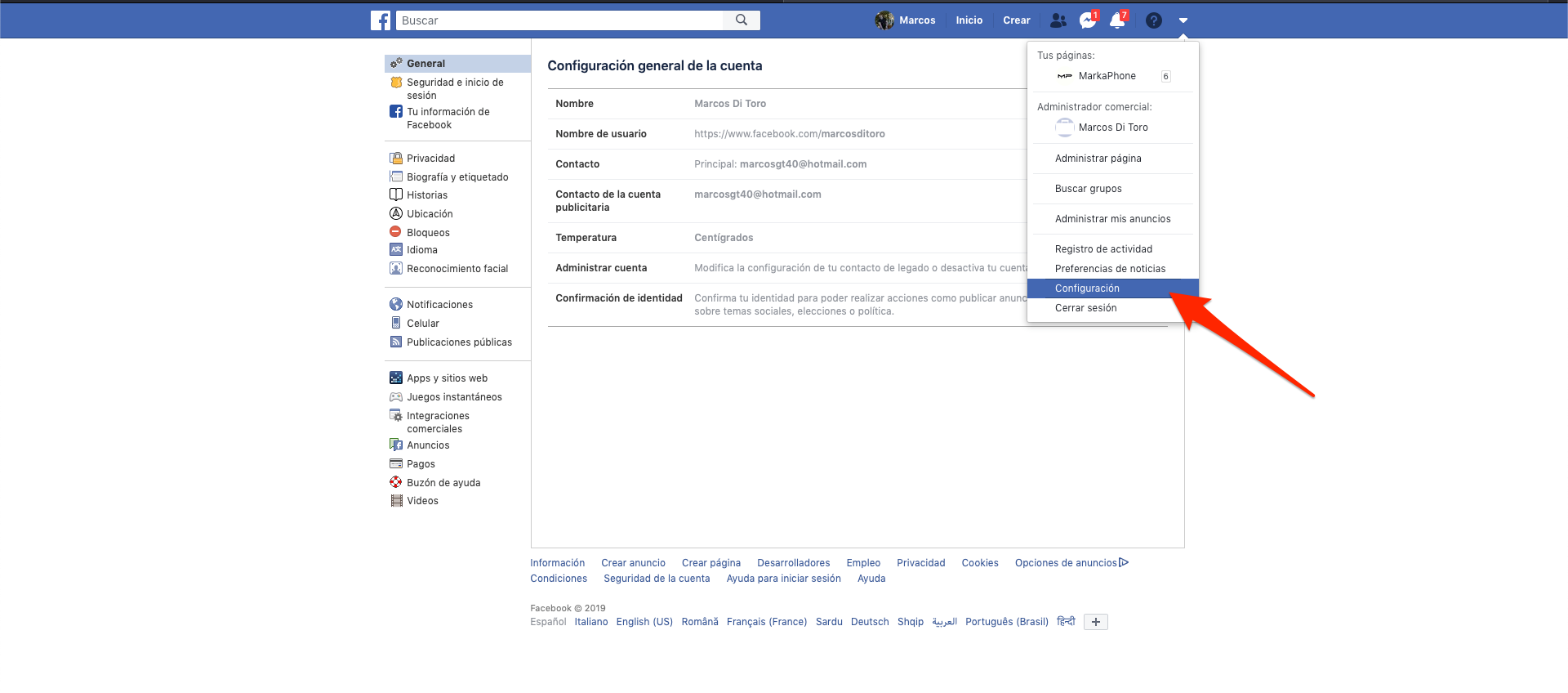Click the search magnifier button
This screenshot has width=1568, height=693.
click(742, 20)
